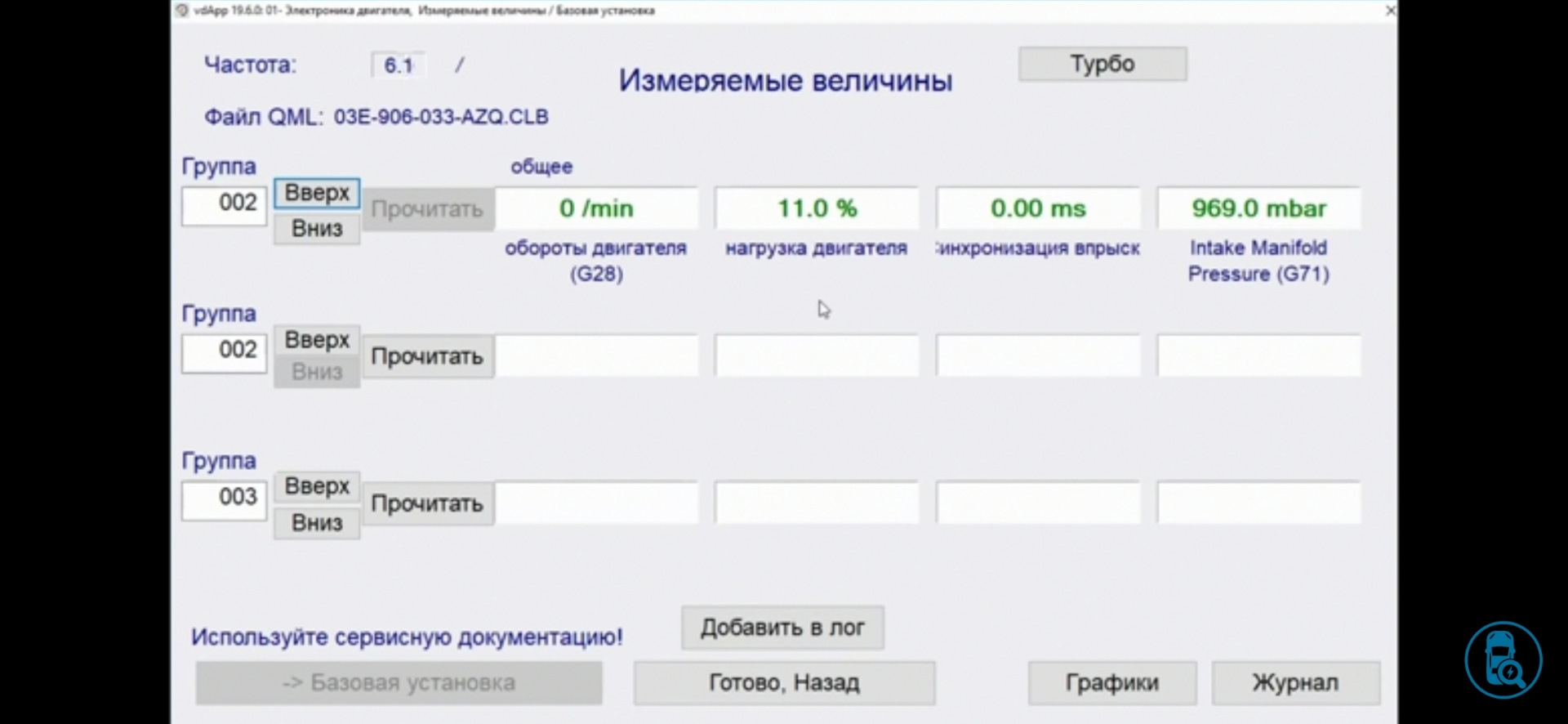Click the Измеряемые величины heading
Viewport: 1568px width, 724px height.
coord(785,80)
